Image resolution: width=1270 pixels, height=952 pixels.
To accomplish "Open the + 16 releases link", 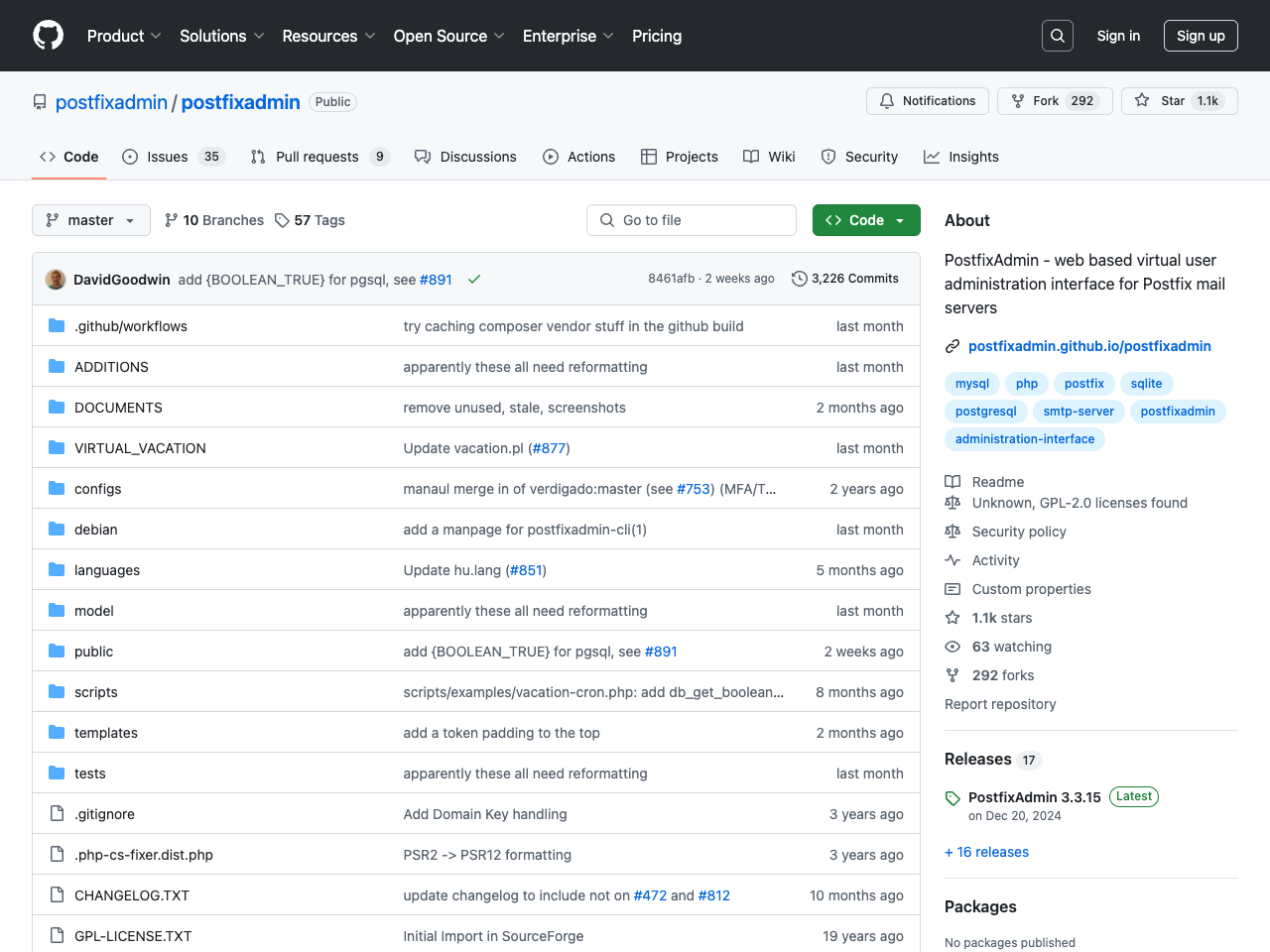I will coord(986,852).
